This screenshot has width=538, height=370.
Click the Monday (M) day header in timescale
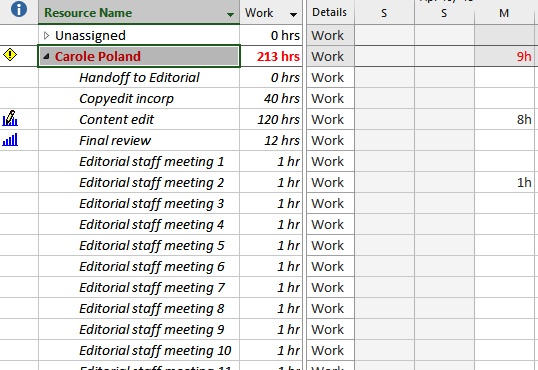coord(504,13)
